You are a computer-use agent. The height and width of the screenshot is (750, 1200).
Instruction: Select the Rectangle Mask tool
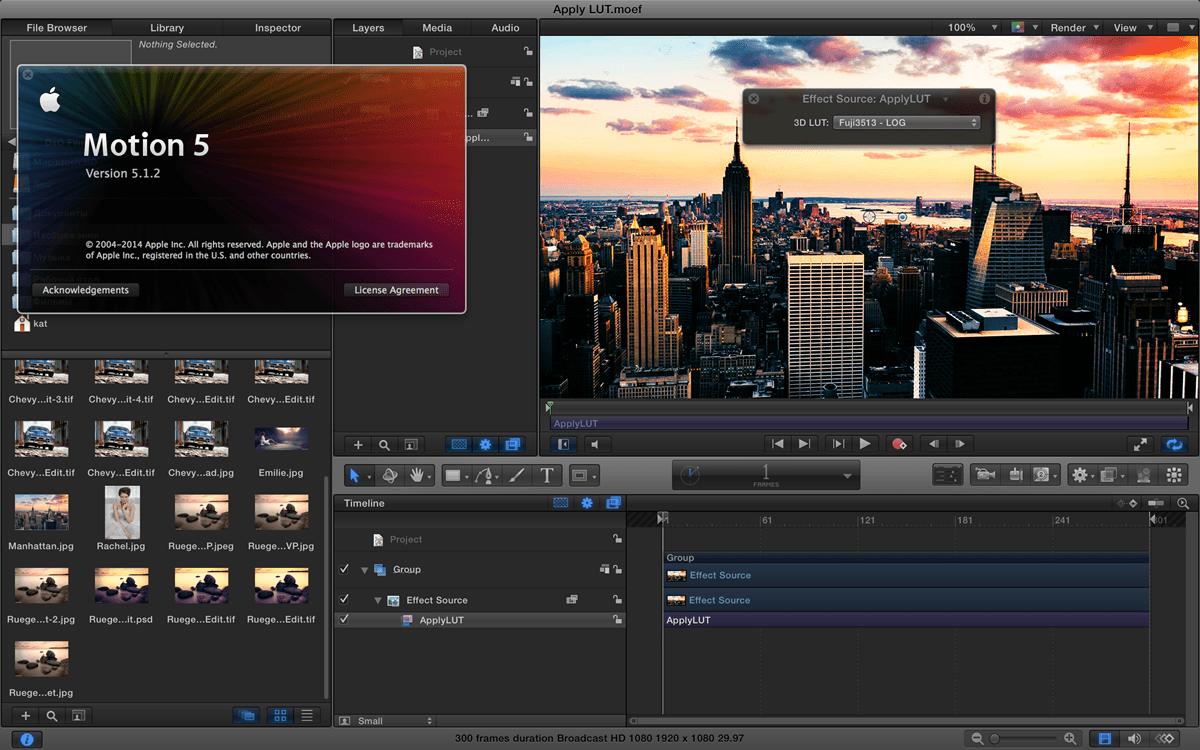point(582,476)
